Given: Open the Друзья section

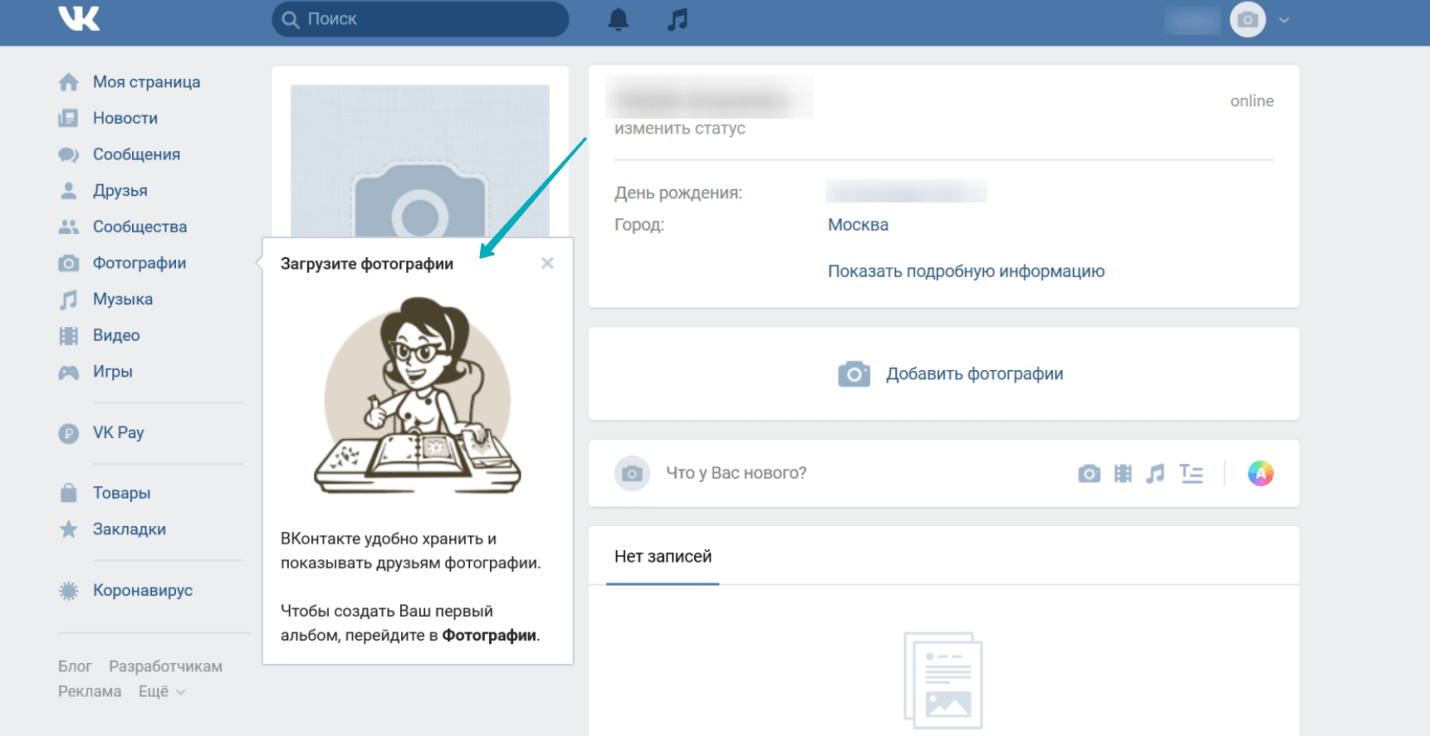Looking at the screenshot, I should click(120, 190).
